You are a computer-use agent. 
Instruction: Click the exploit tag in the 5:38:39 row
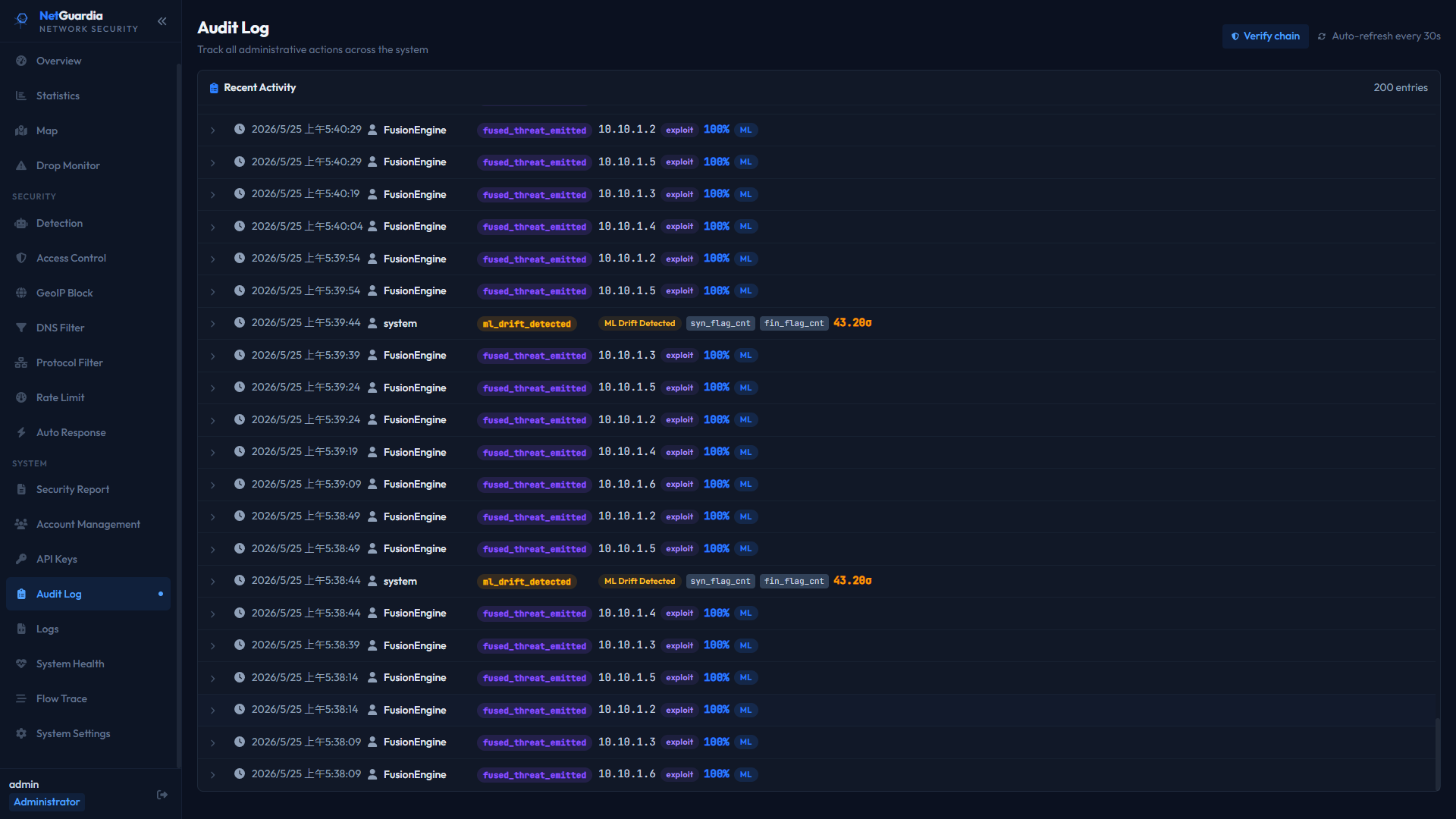click(679, 646)
